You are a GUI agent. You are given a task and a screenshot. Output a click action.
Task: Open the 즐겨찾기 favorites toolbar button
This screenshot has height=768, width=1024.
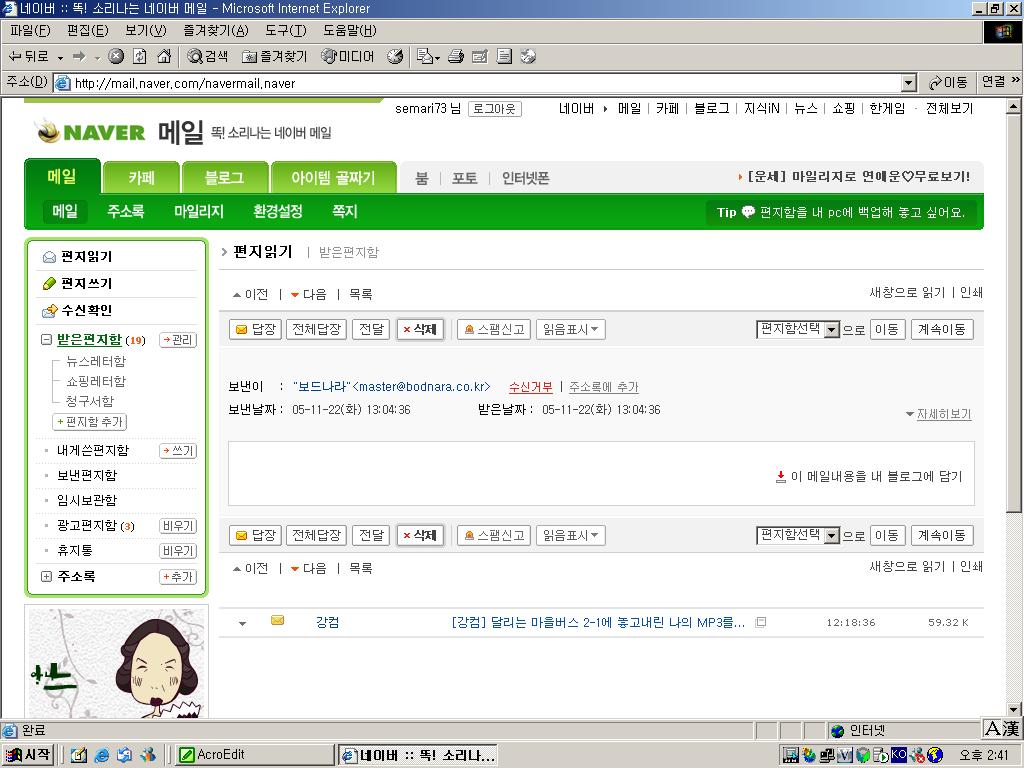pos(274,57)
